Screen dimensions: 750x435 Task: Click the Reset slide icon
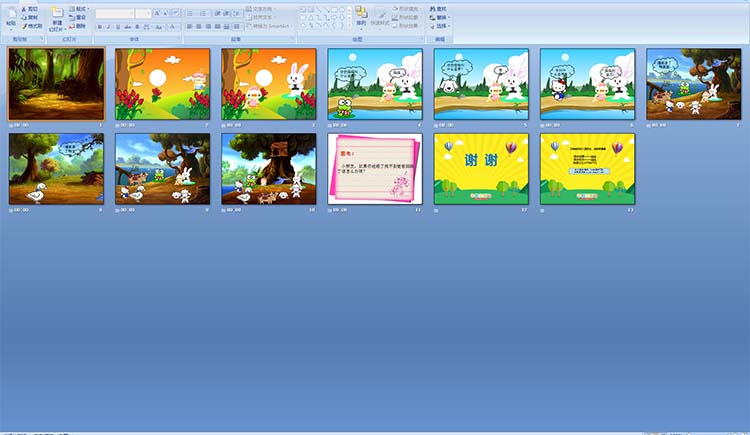click(x=72, y=17)
